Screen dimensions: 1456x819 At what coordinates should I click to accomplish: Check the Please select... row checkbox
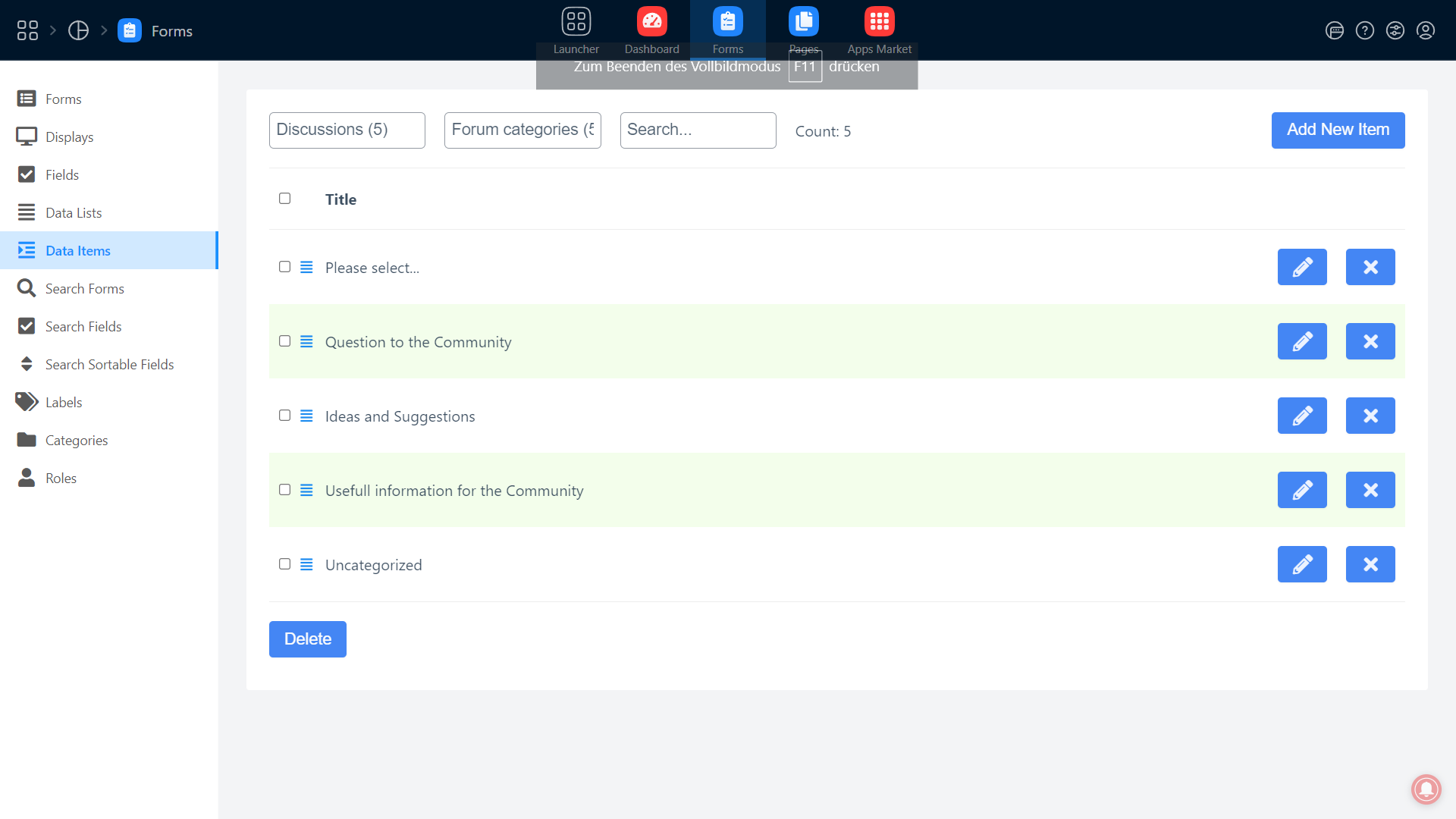284,267
